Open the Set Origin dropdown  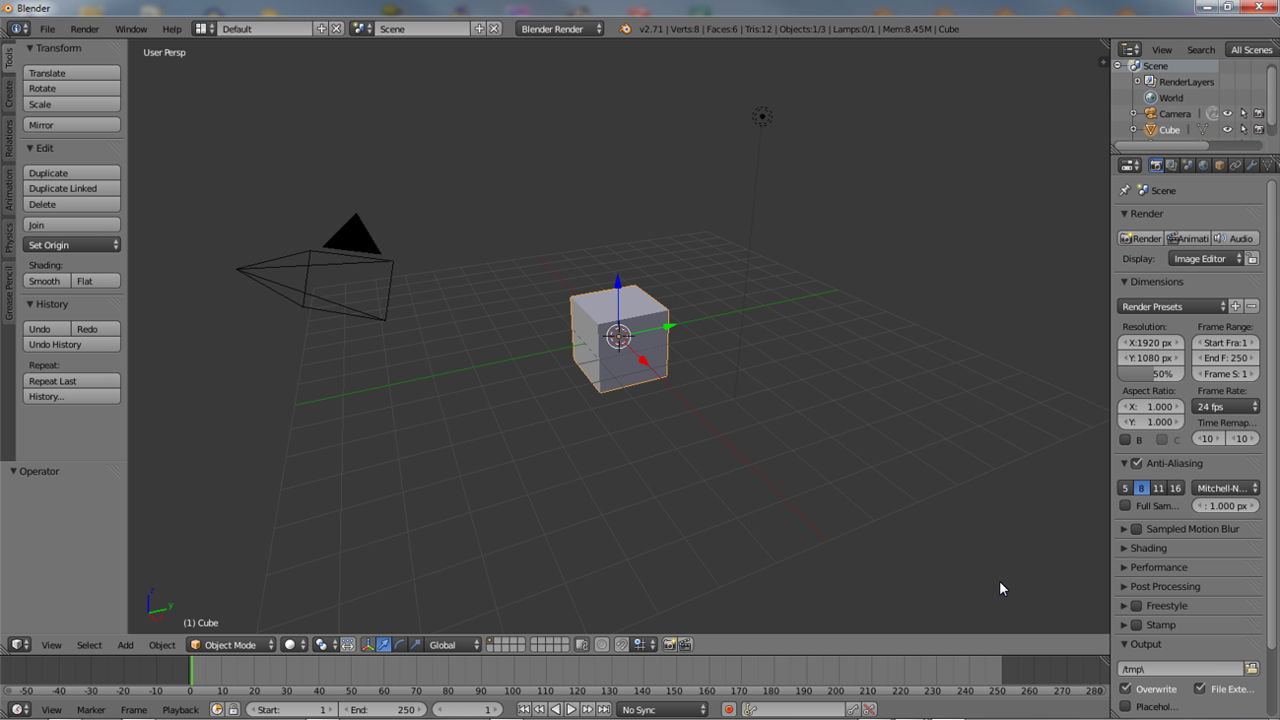click(x=72, y=245)
